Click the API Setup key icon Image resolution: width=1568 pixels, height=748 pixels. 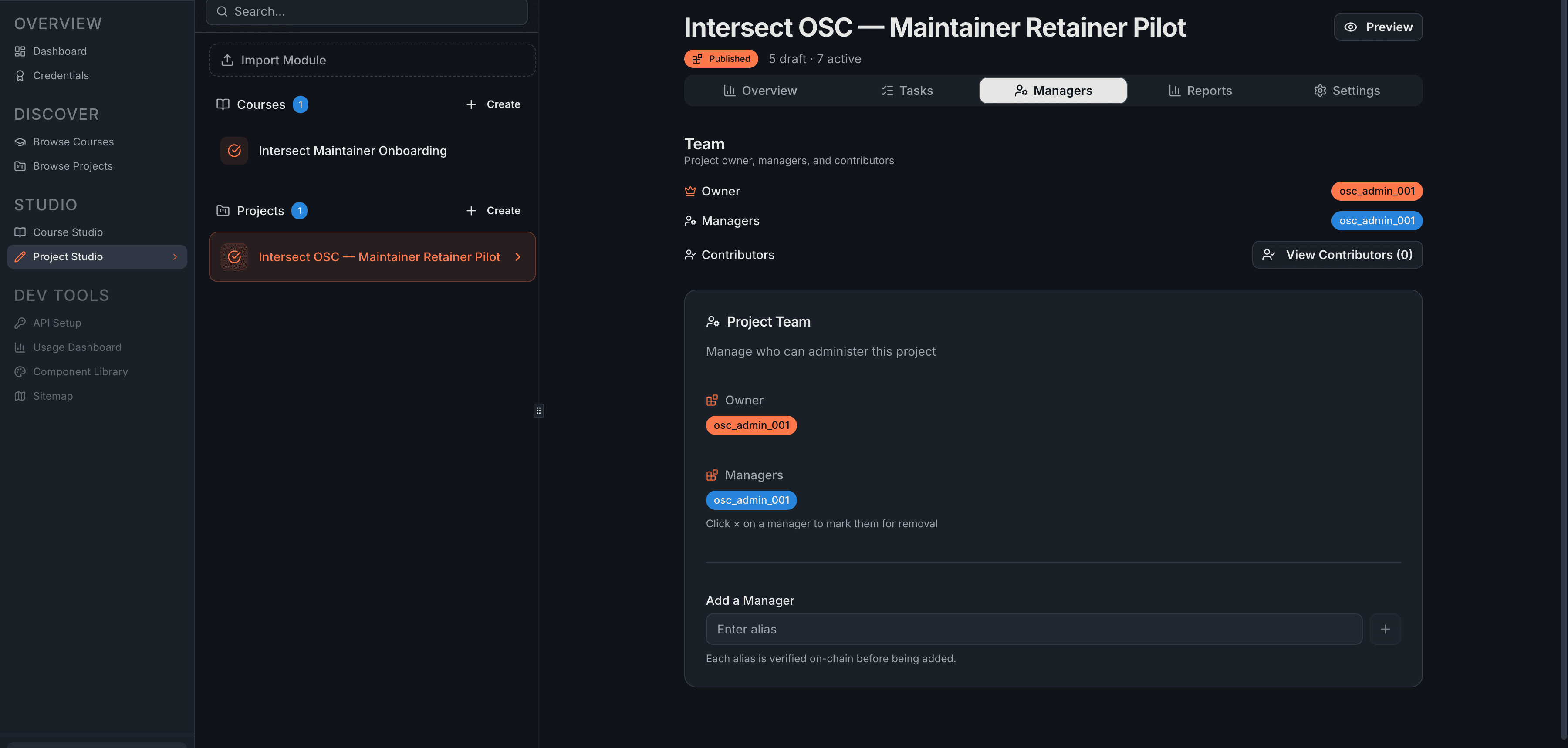pos(20,323)
